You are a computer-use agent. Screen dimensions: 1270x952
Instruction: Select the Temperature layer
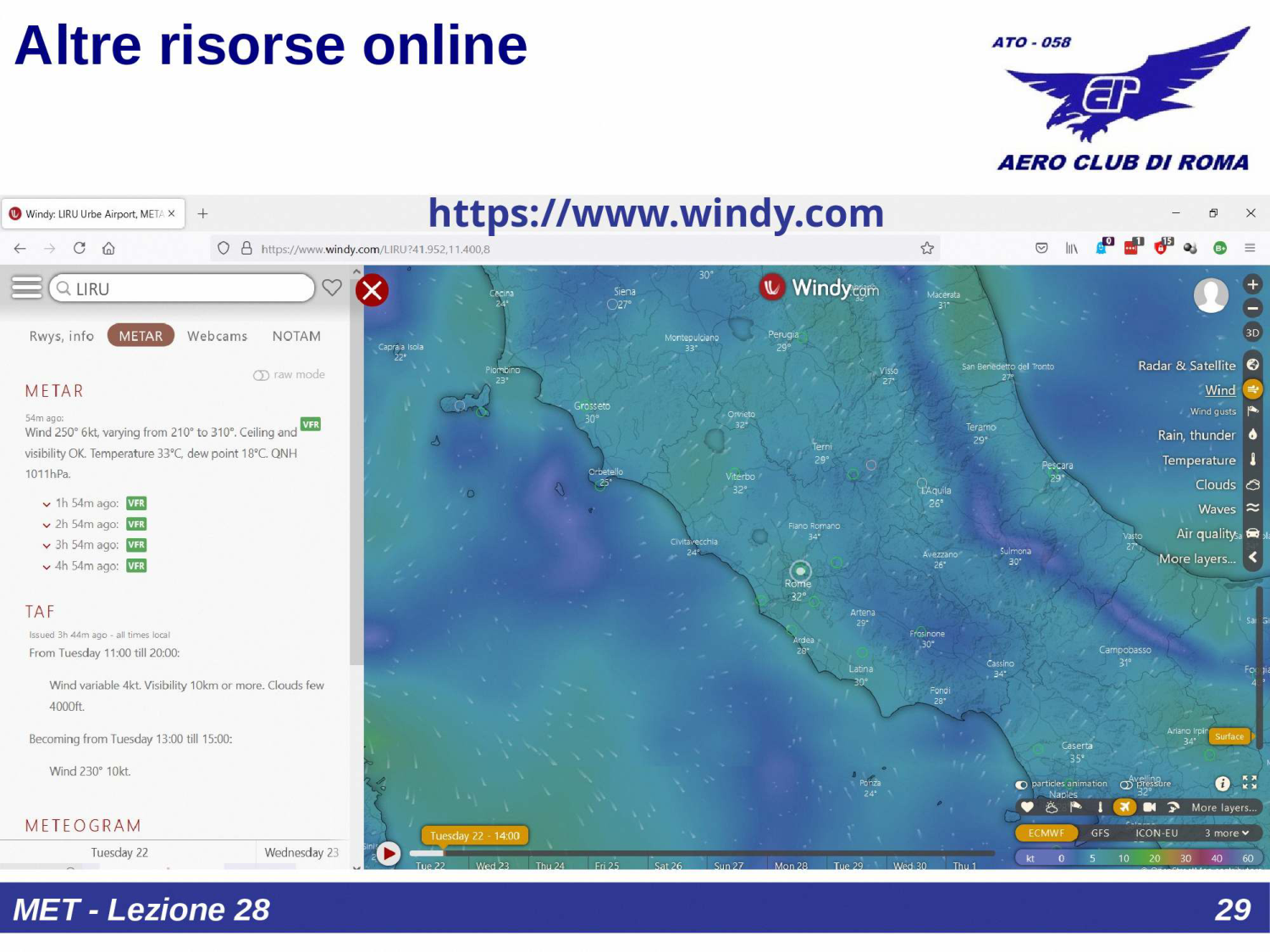point(1211,460)
